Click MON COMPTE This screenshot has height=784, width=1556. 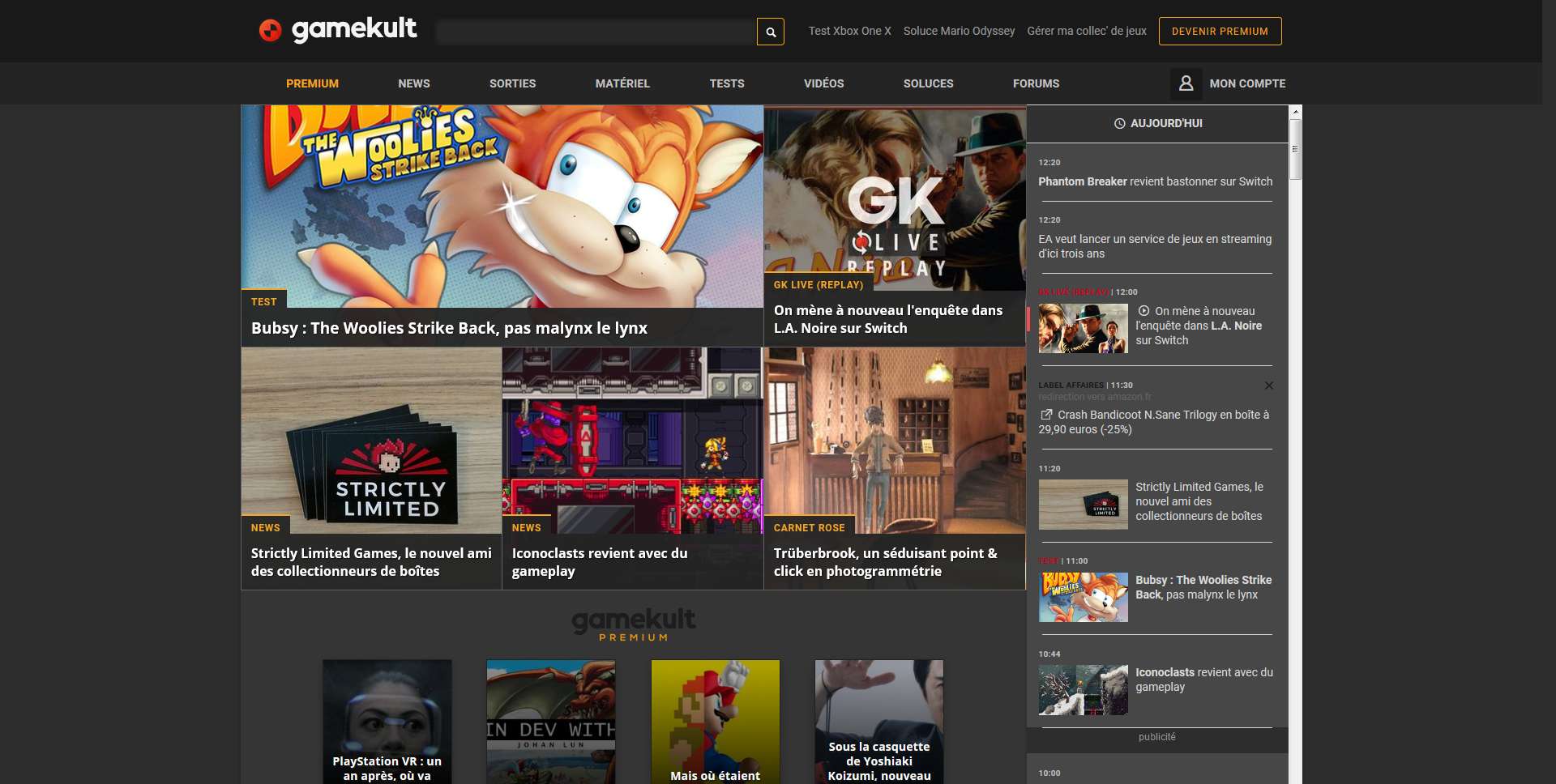[x=1247, y=83]
